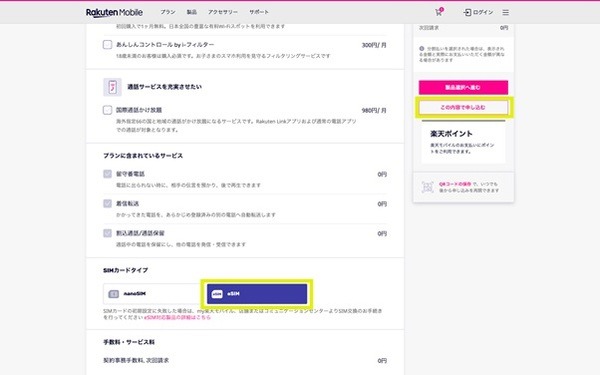Click the QRコードの保存 link
Screen dimensions: 600x375
pyautogui.click(x=455, y=184)
